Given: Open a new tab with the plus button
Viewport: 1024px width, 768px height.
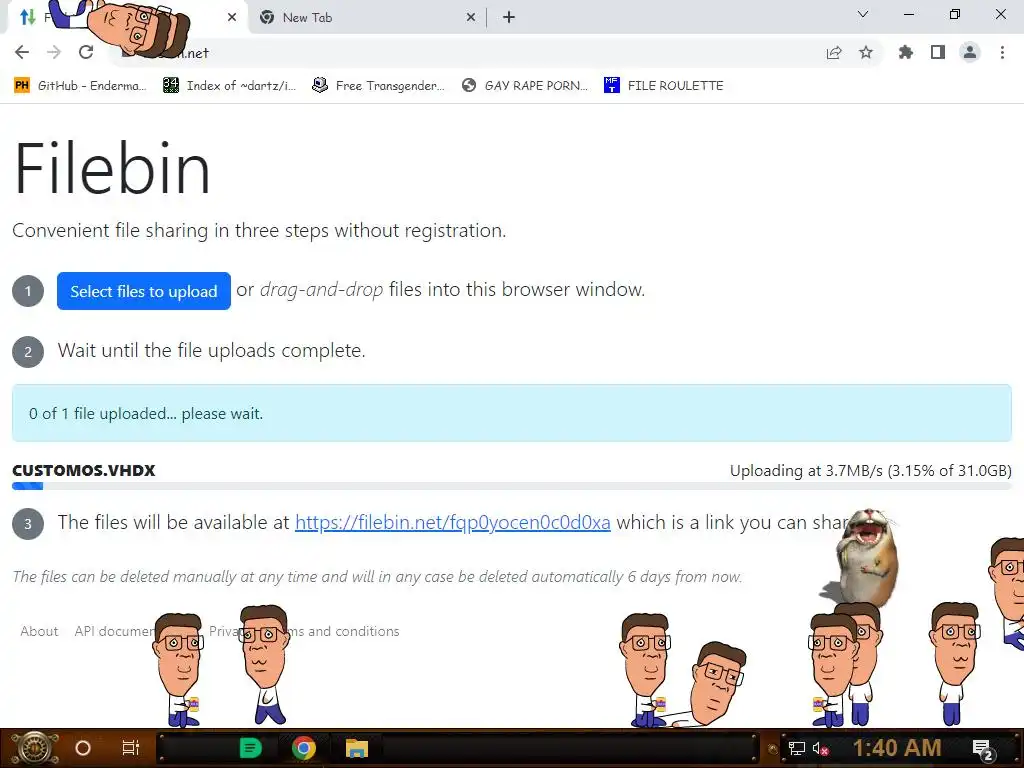Looking at the screenshot, I should coord(509,18).
